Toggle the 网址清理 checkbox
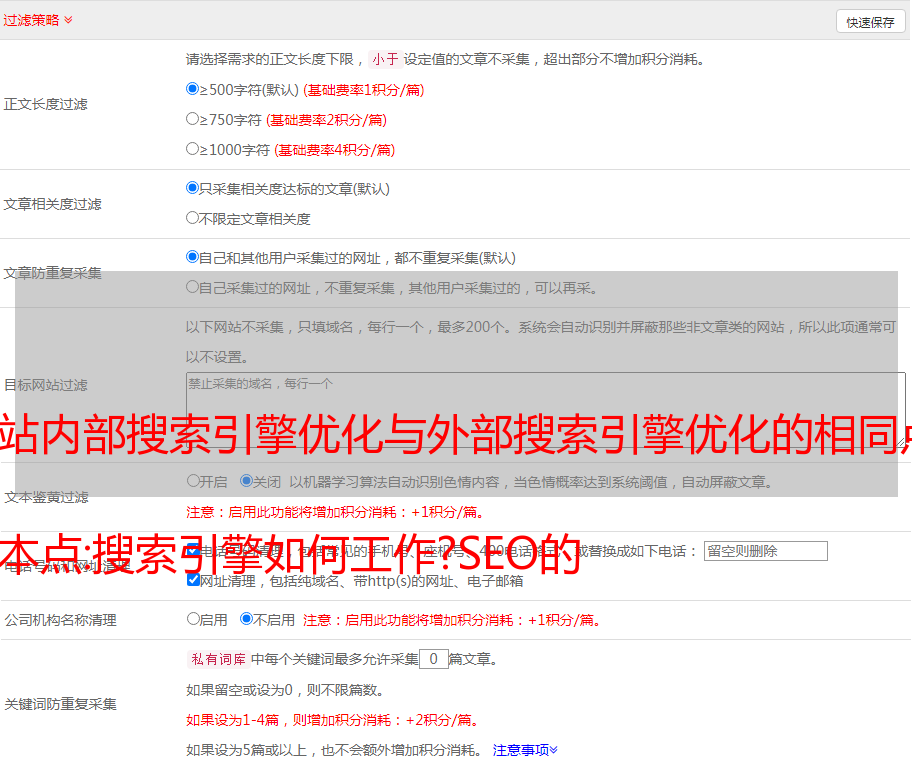This screenshot has height=768, width=912. click(x=193, y=580)
